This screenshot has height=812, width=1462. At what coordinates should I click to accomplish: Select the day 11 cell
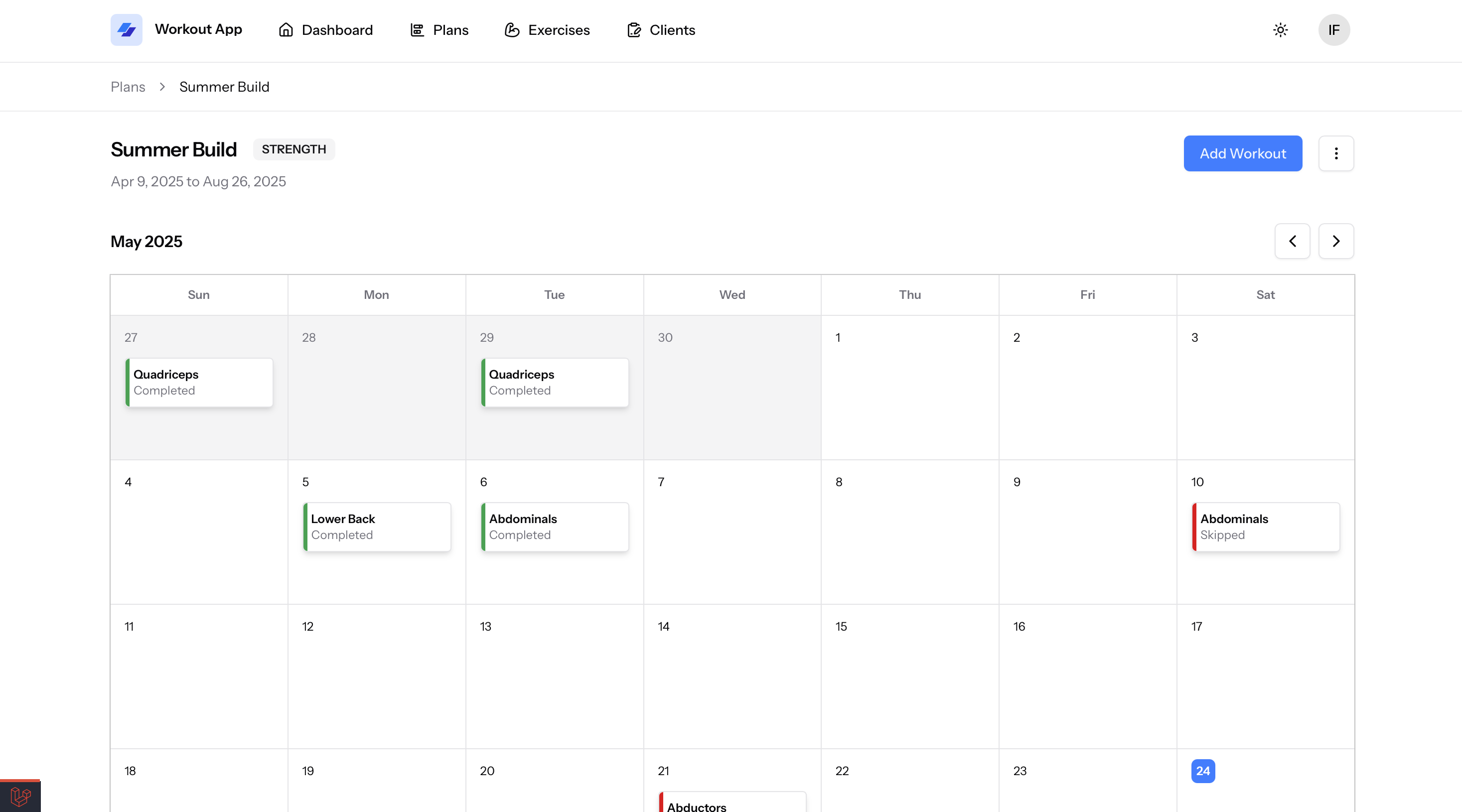tap(199, 677)
